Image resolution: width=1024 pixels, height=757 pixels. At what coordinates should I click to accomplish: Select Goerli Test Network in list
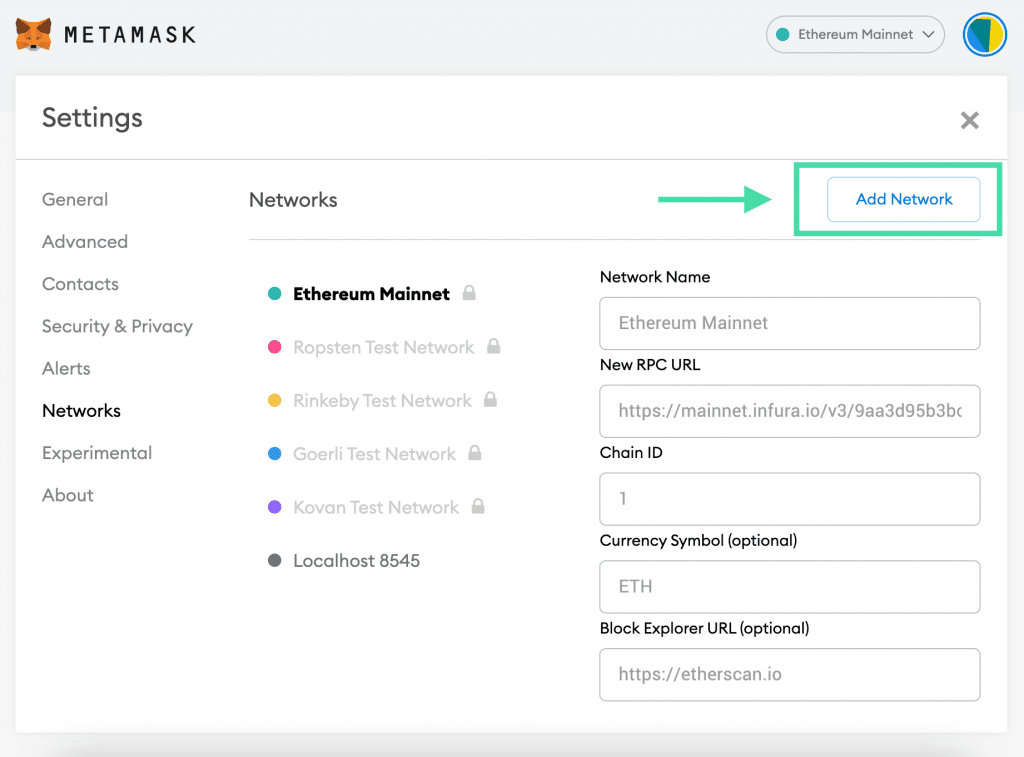[x=374, y=454]
